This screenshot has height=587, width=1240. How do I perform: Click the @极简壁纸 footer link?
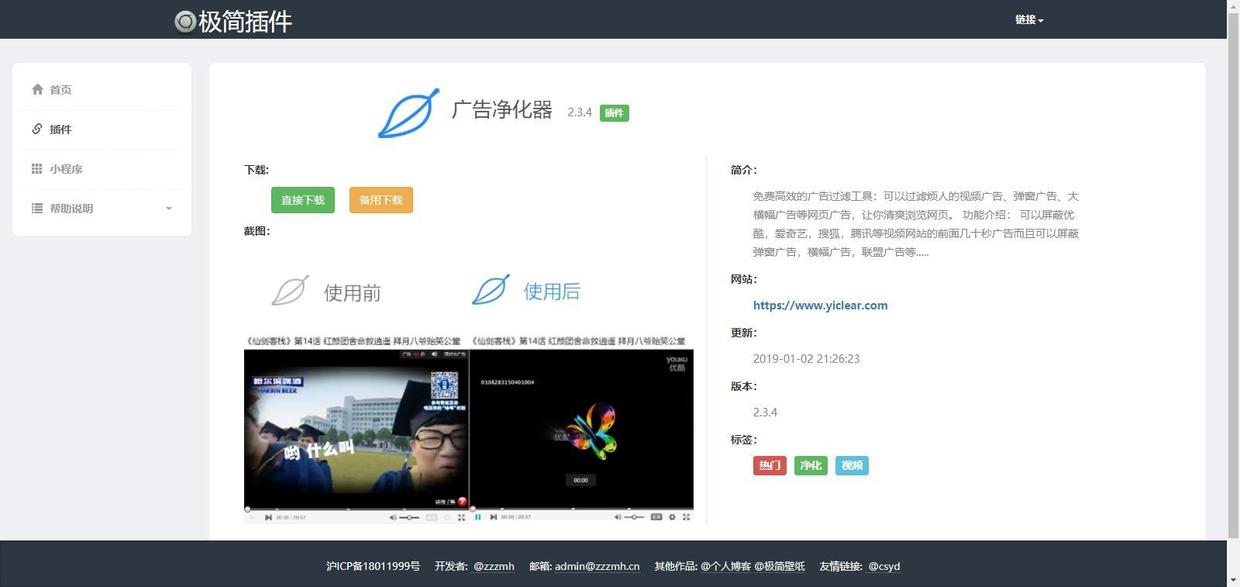pyautogui.click(x=779, y=566)
